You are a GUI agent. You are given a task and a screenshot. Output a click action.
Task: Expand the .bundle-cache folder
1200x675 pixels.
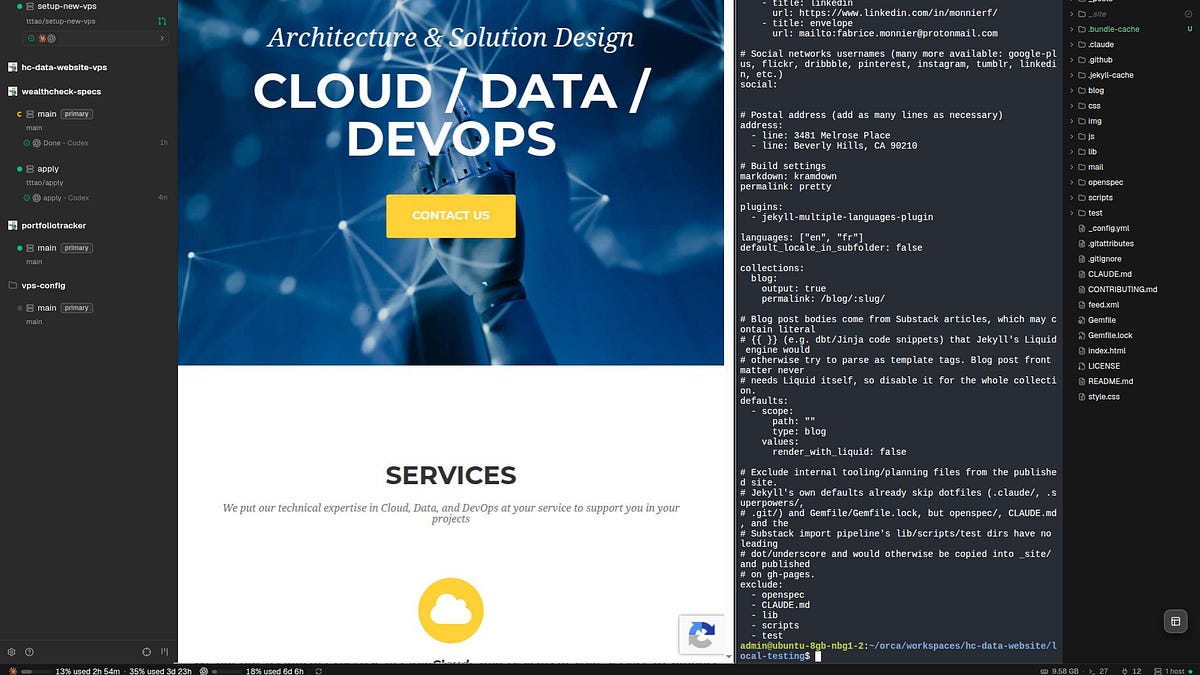click(x=1071, y=29)
